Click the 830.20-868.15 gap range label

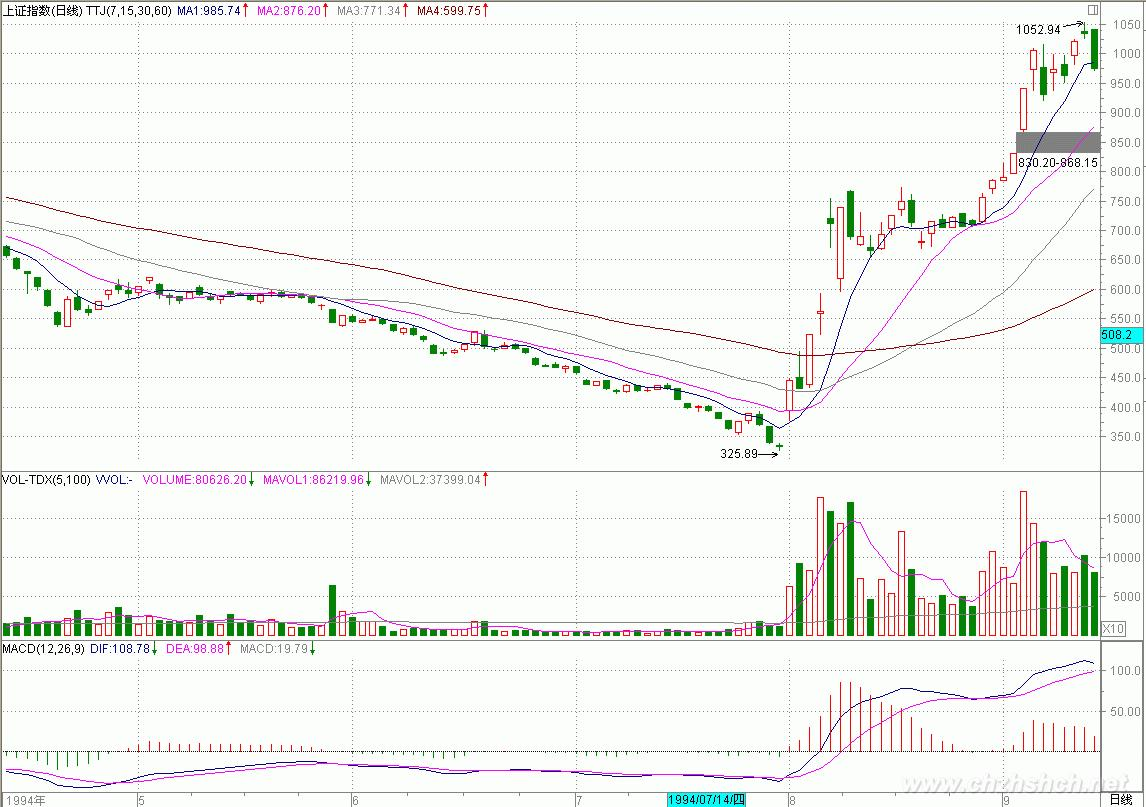[1058, 162]
